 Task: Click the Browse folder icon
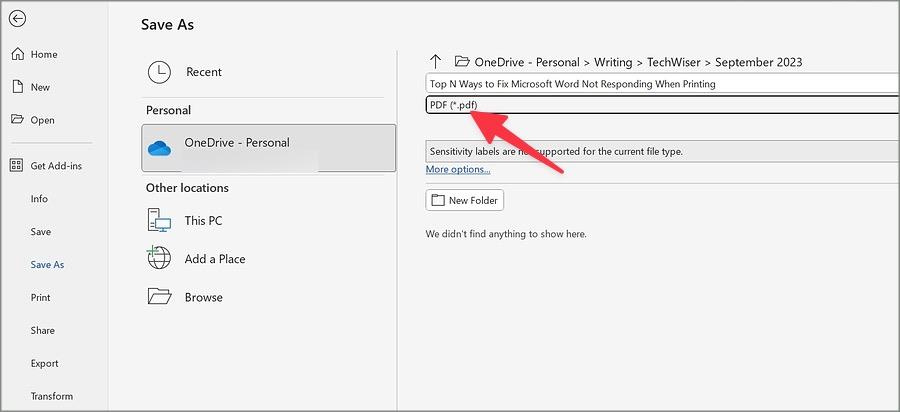pos(160,297)
